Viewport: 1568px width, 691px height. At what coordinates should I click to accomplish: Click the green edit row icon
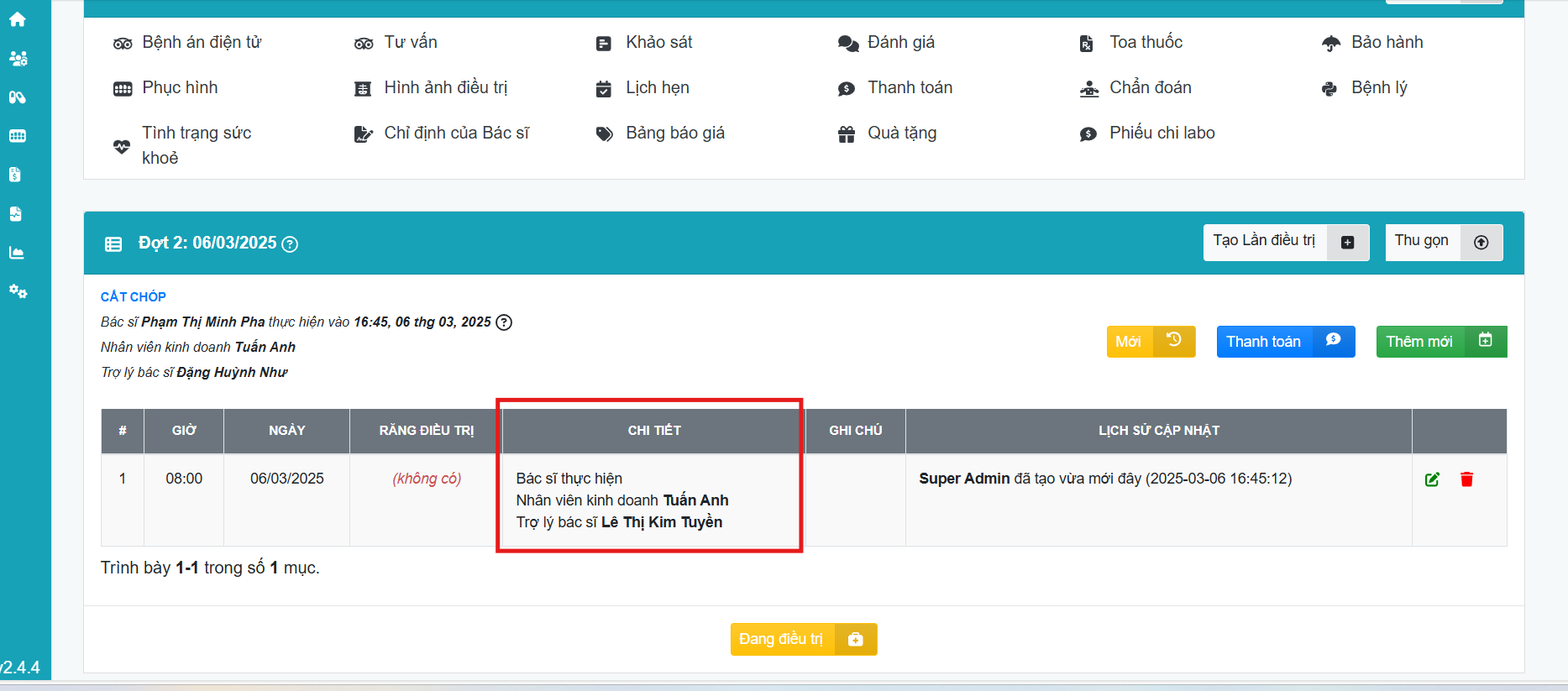1432,479
